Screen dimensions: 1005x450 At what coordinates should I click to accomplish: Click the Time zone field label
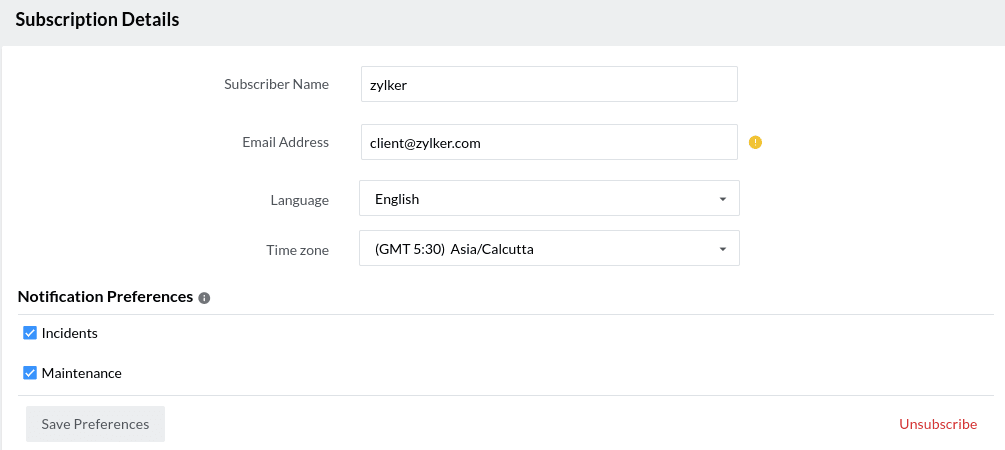297,250
